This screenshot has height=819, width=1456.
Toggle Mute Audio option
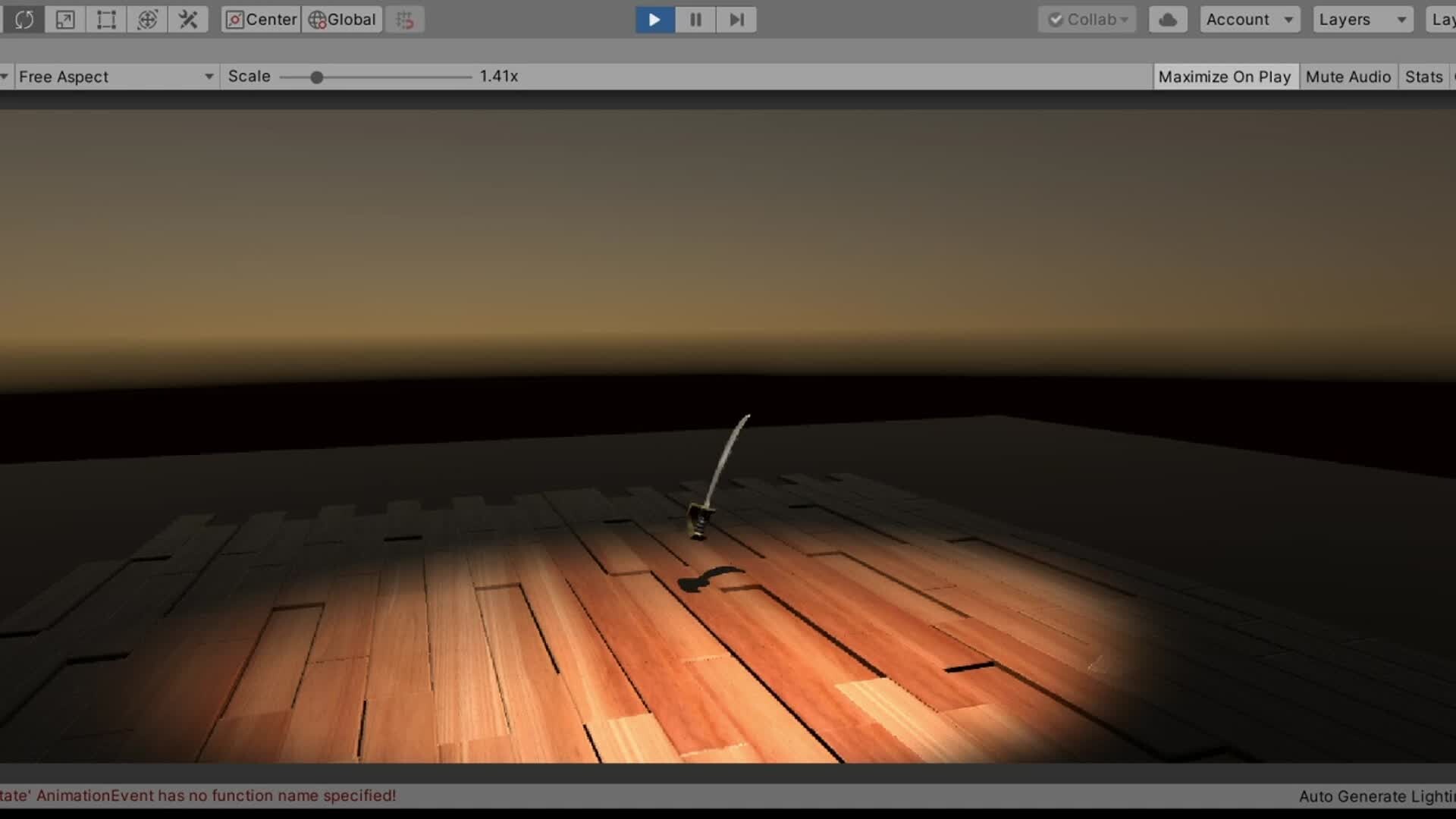pyautogui.click(x=1348, y=77)
